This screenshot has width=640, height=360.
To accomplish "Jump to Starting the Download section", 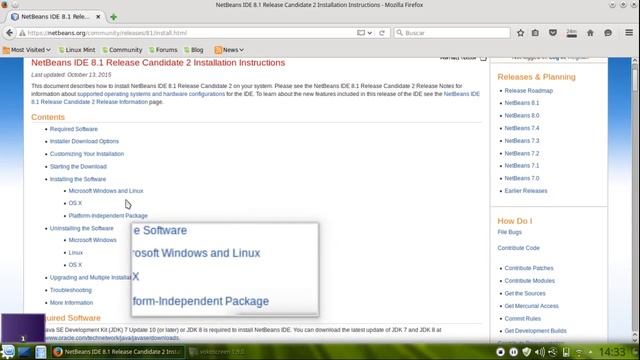I will [78, 167].
